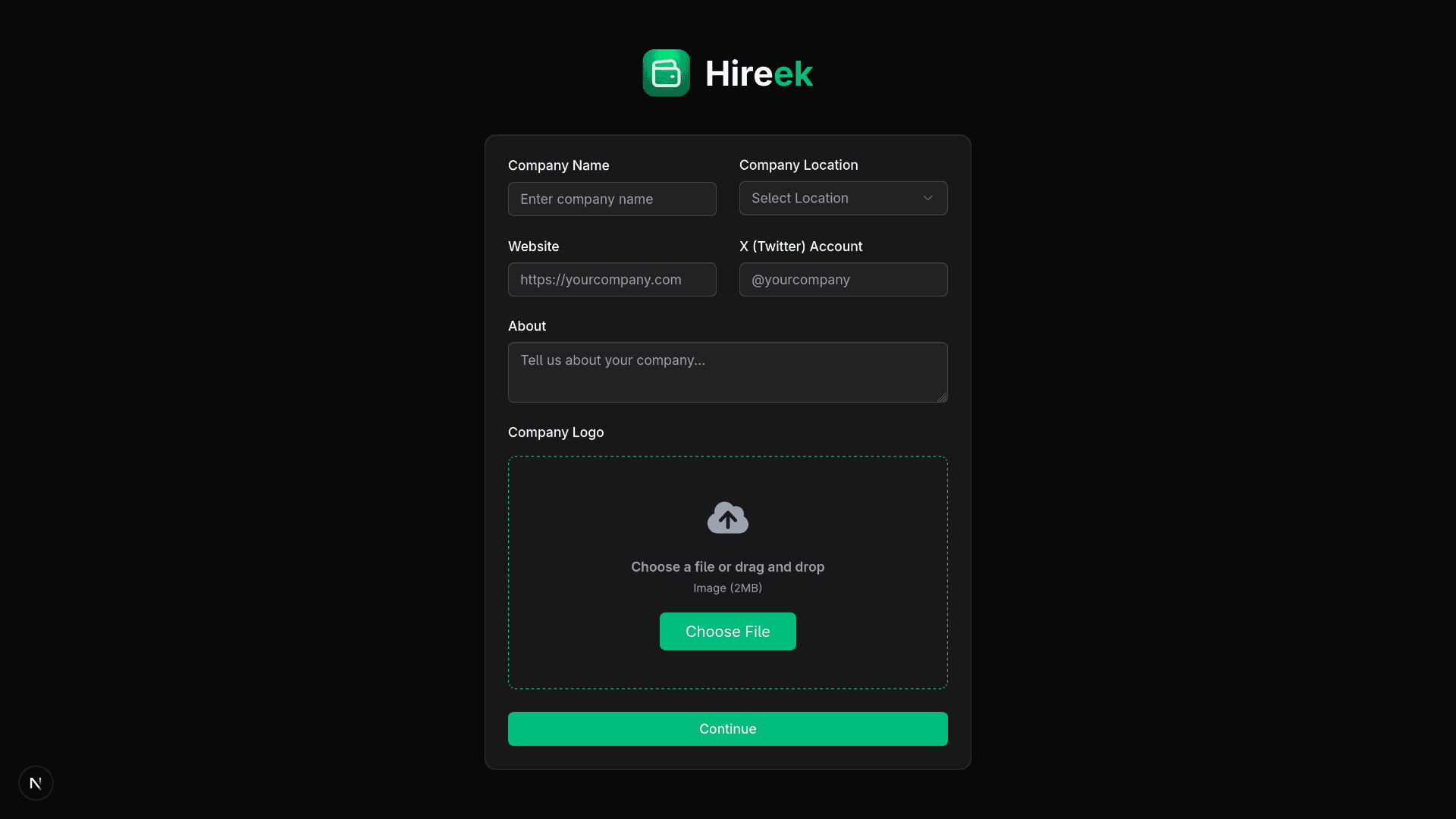Screen dimensions: 1456x819
Task: Open the Next.js dev tools N icon
Action: tap(36, 783)
